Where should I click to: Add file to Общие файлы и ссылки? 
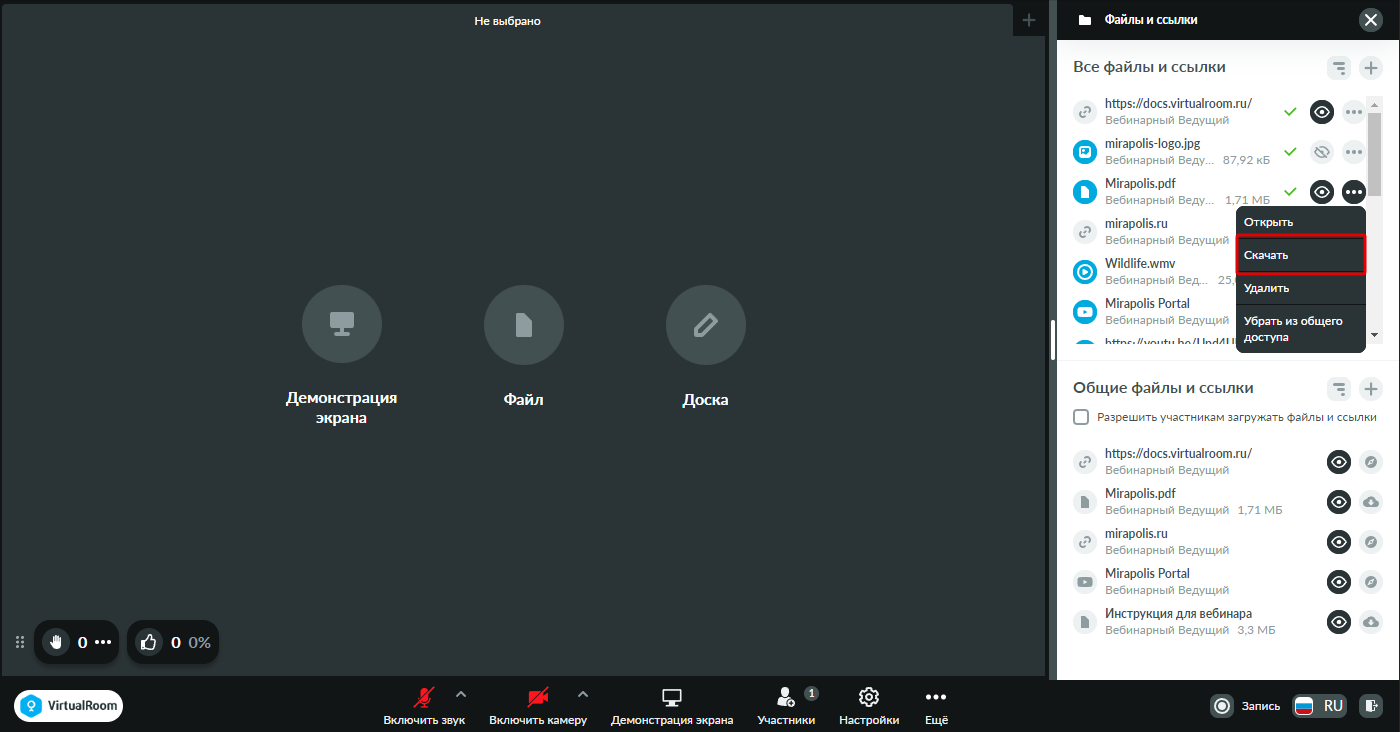pos(1372,389)
